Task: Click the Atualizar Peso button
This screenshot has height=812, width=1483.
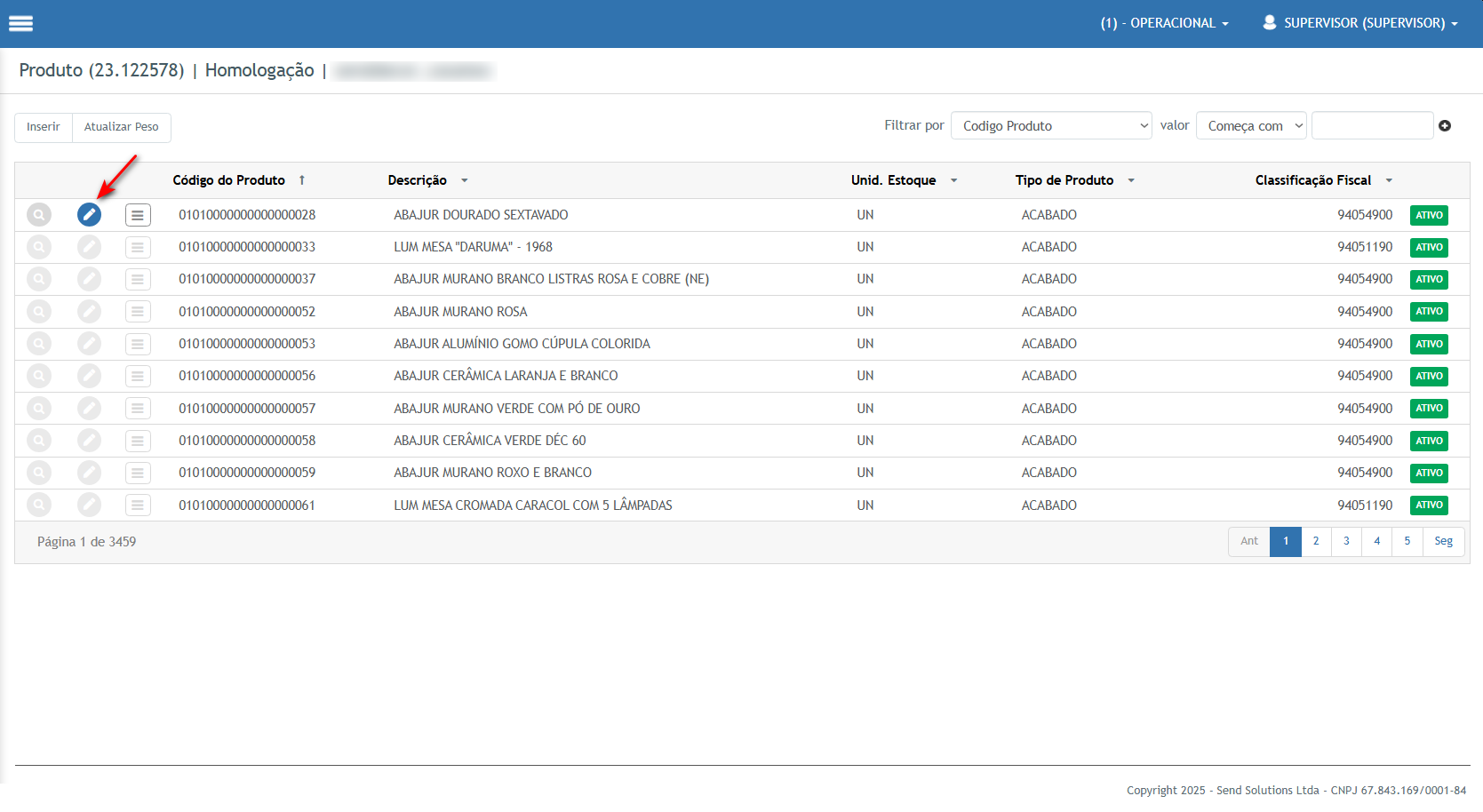Action: [122, 127]
